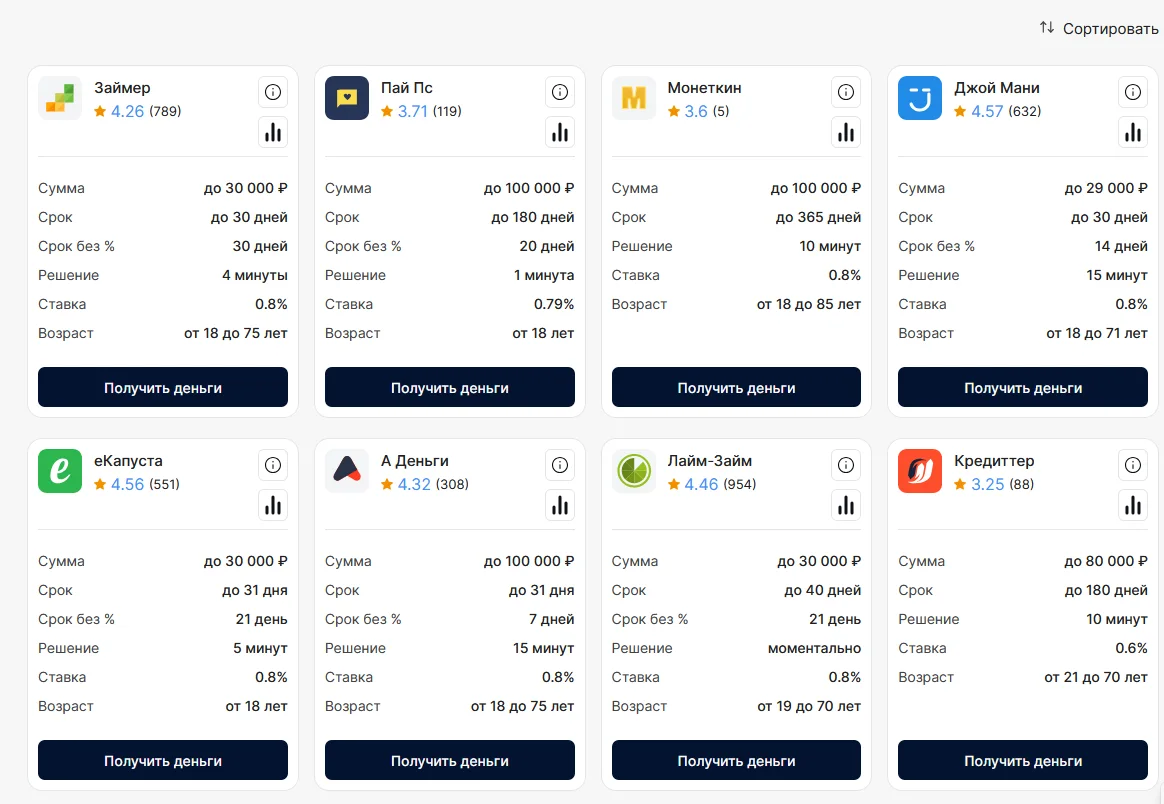
Task: Open info icon on Кредиттер card
Action: [x=1133, y=465]
